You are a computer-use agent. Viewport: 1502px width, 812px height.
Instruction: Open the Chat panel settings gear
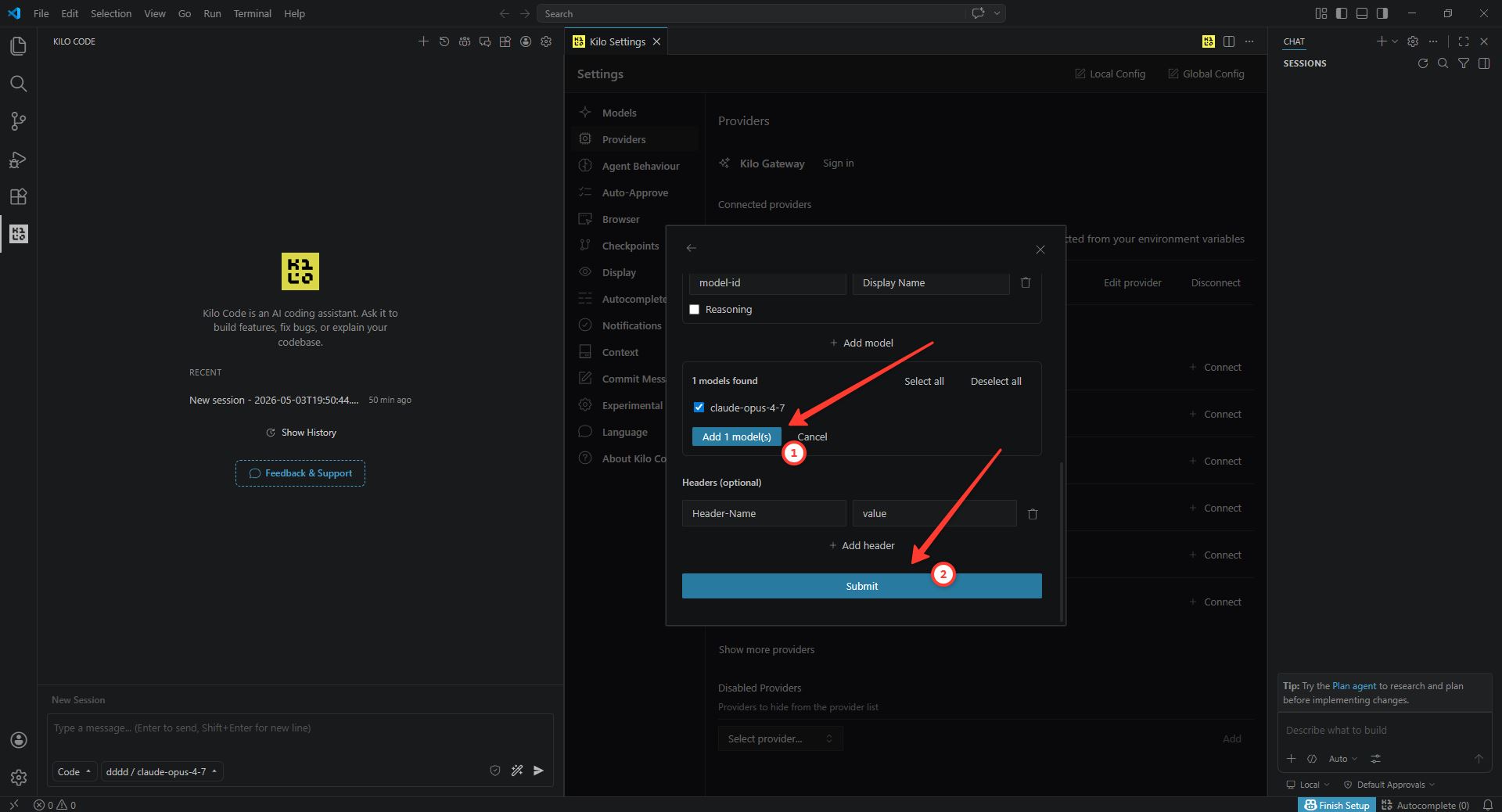pyautogui.click(x=1413, y=41)
